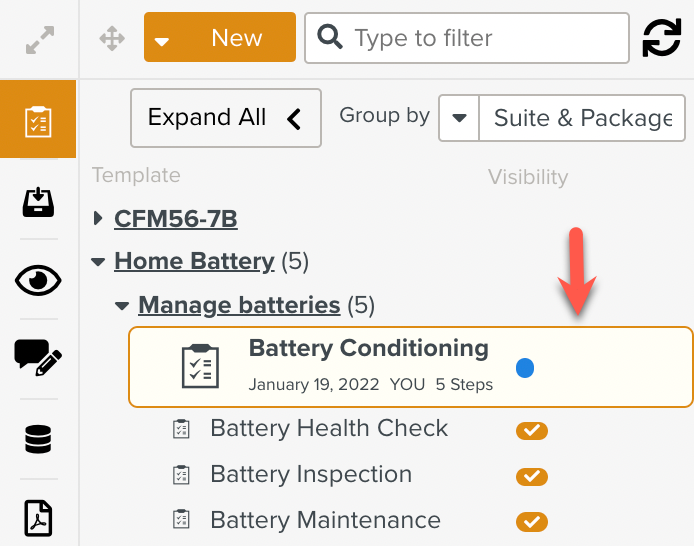Click the refresh arrows icon
This screenshot has width=694, height=546.
coord(661,38)
